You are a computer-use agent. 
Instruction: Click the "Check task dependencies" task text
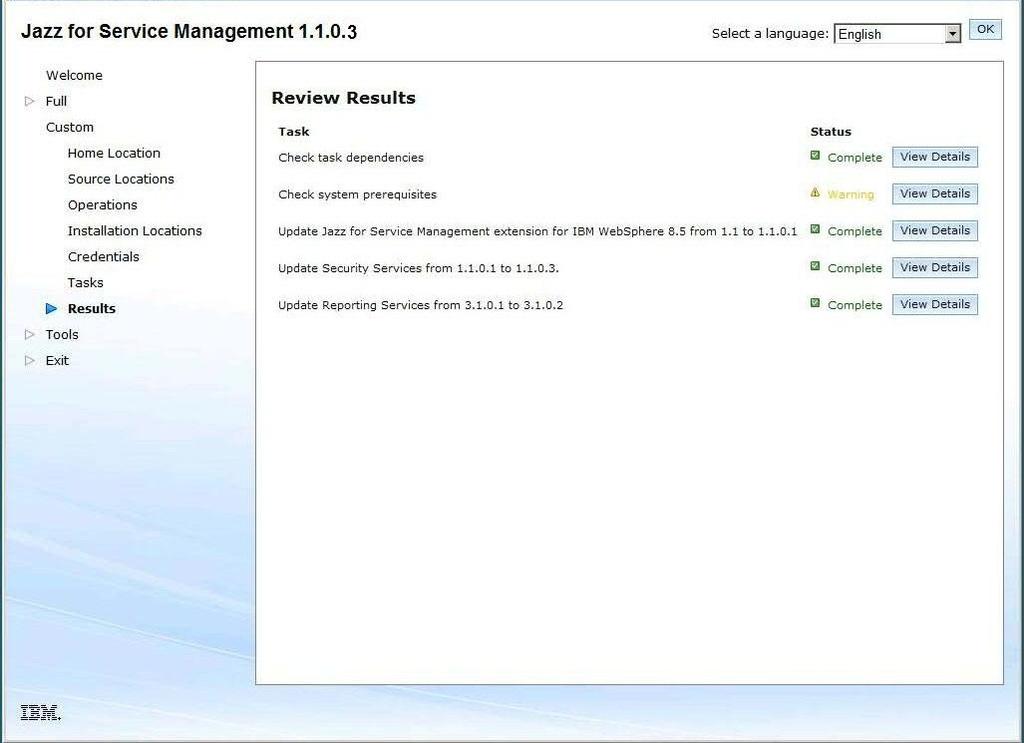[351, 157]
